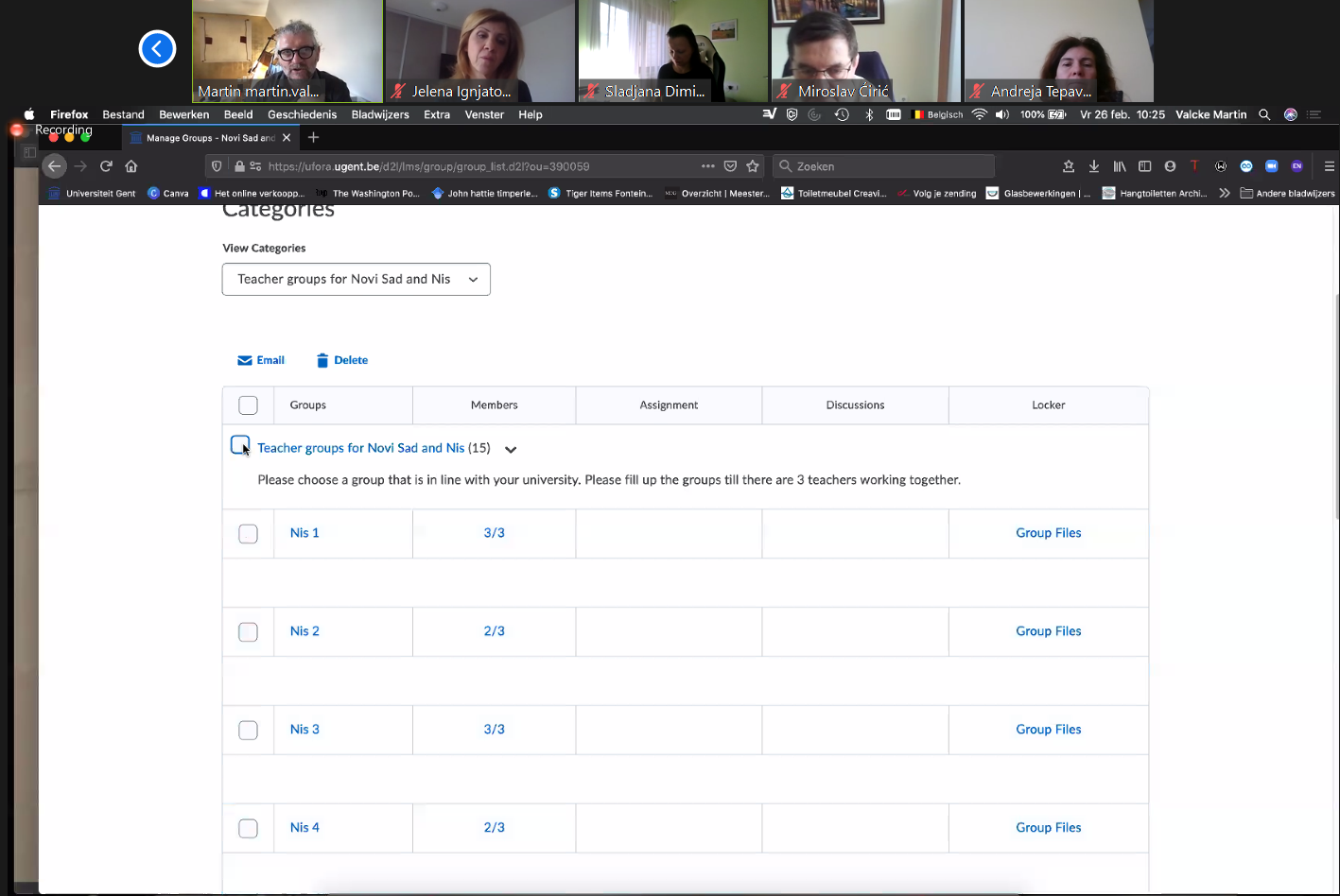Select the Nis 4 checkbox
1340x896 pixels.
[248, 829]
